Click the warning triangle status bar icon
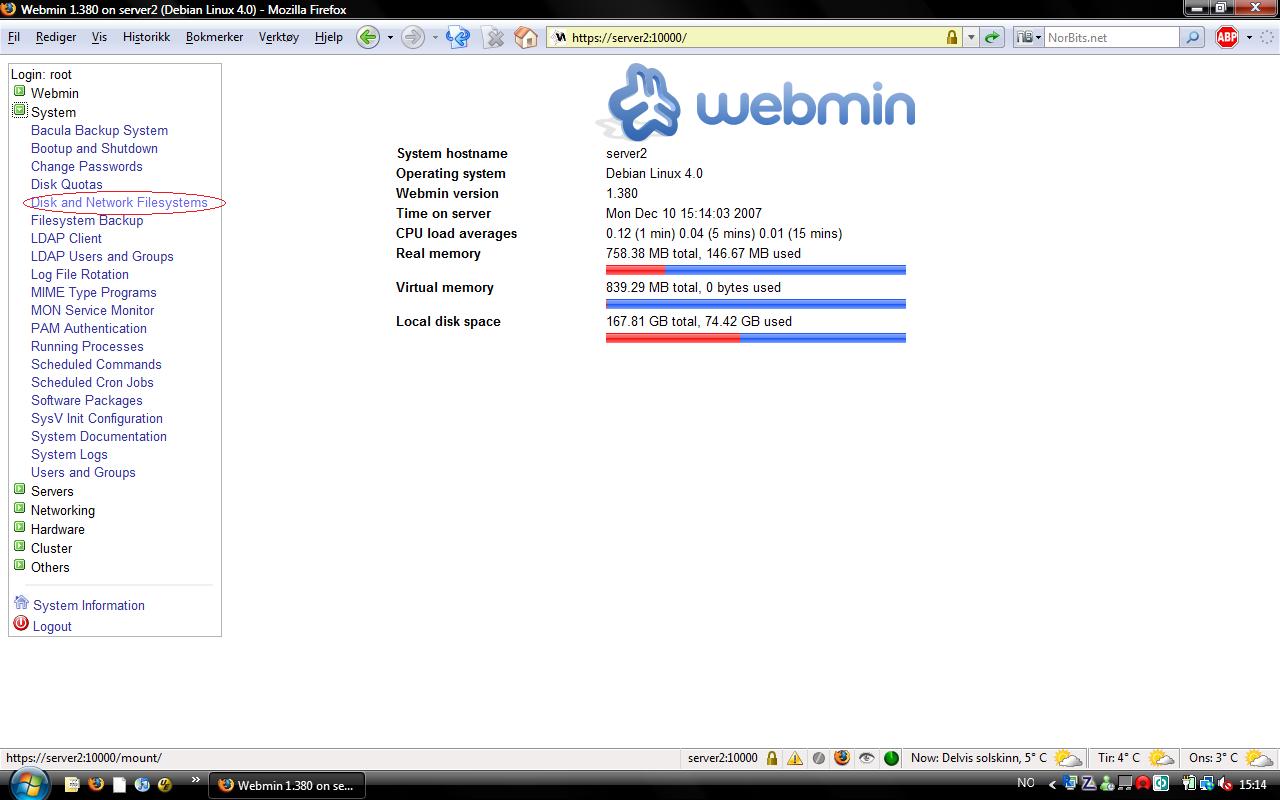 point(795,758)
